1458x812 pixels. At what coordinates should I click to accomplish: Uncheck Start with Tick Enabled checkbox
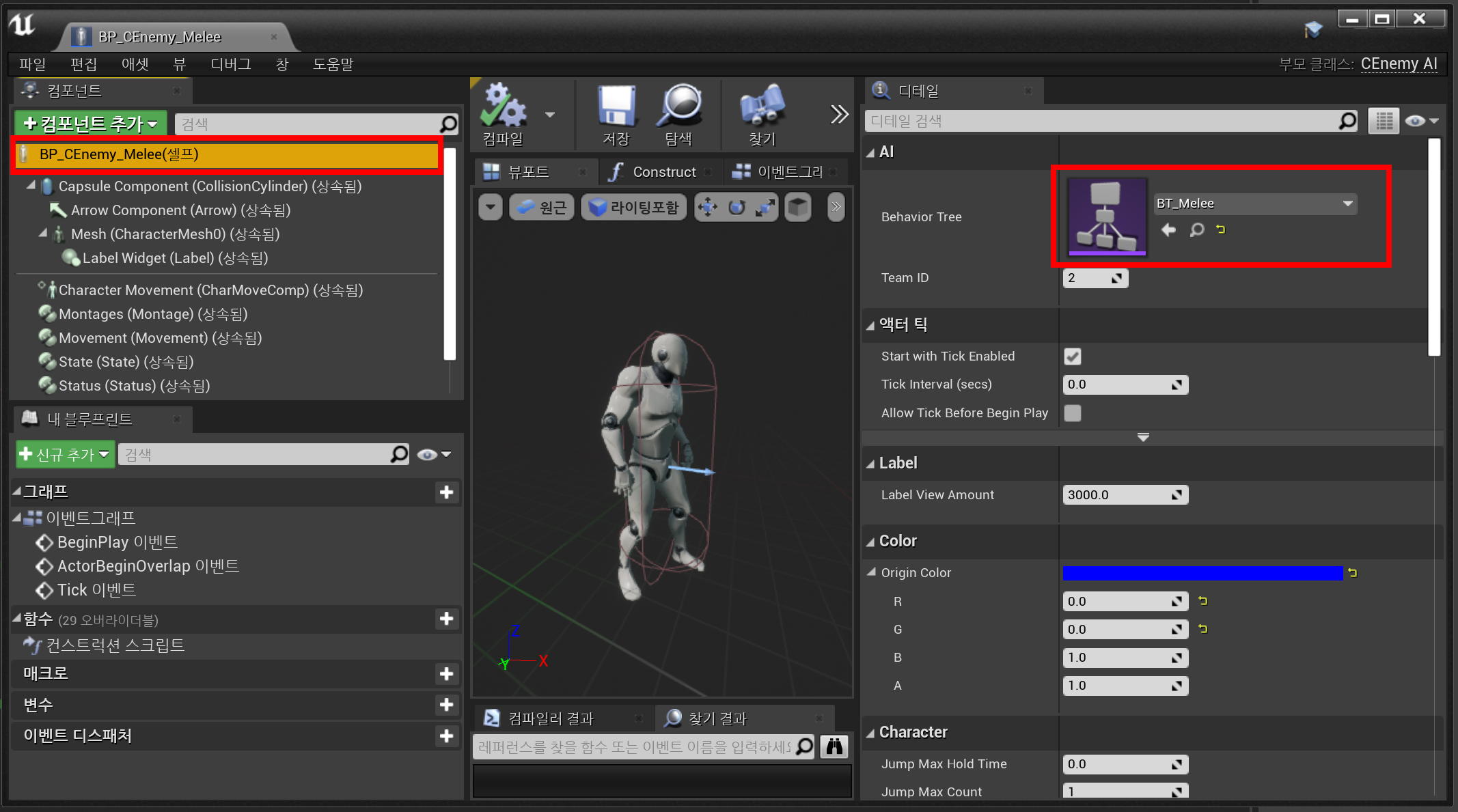coord(1073,356)
